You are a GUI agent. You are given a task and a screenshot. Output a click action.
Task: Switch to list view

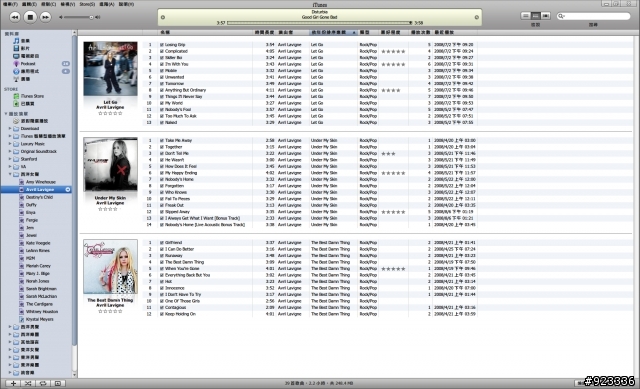click(x=526, y=16)
